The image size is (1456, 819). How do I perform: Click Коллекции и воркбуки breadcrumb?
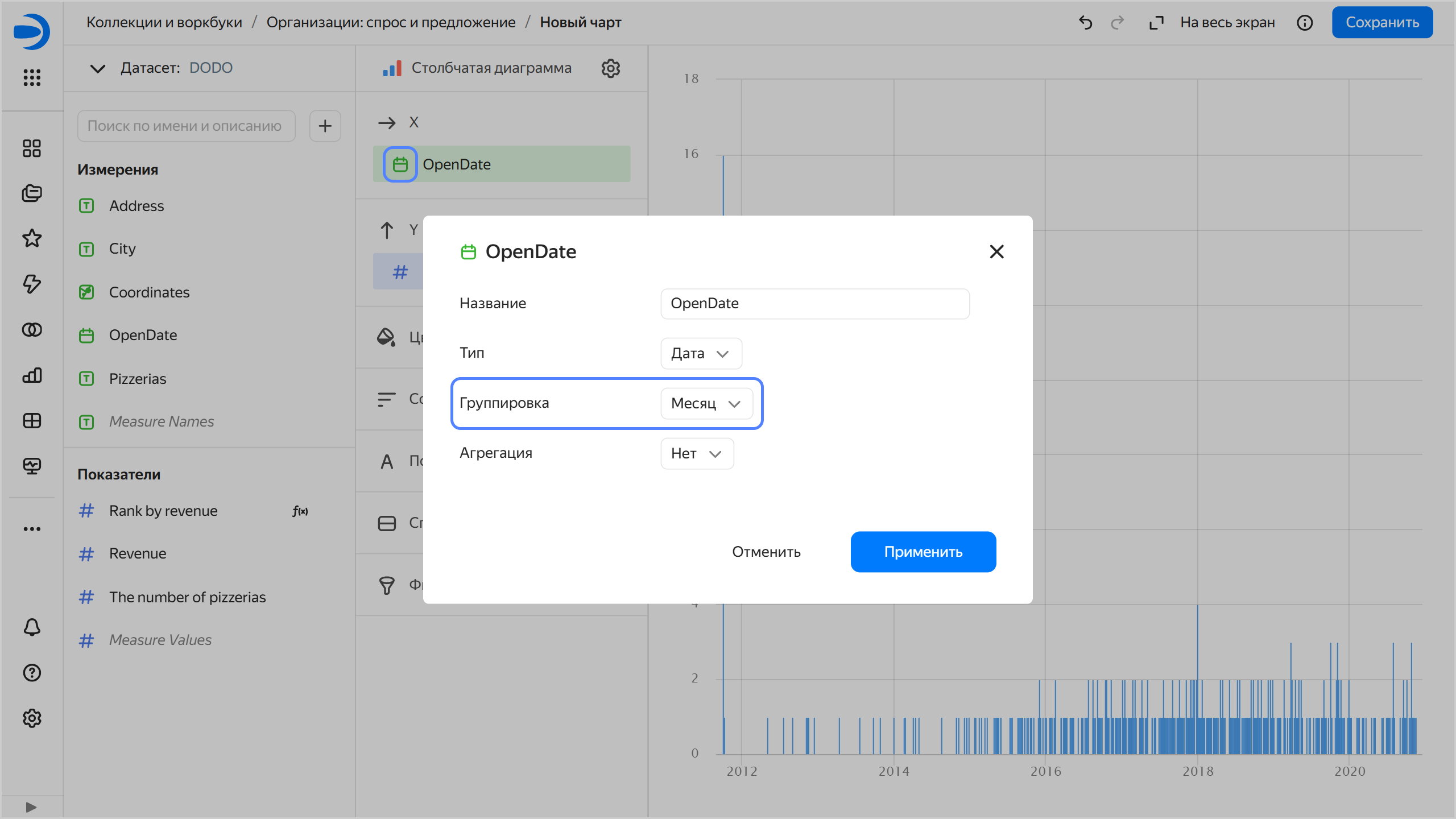click(164, 22)
